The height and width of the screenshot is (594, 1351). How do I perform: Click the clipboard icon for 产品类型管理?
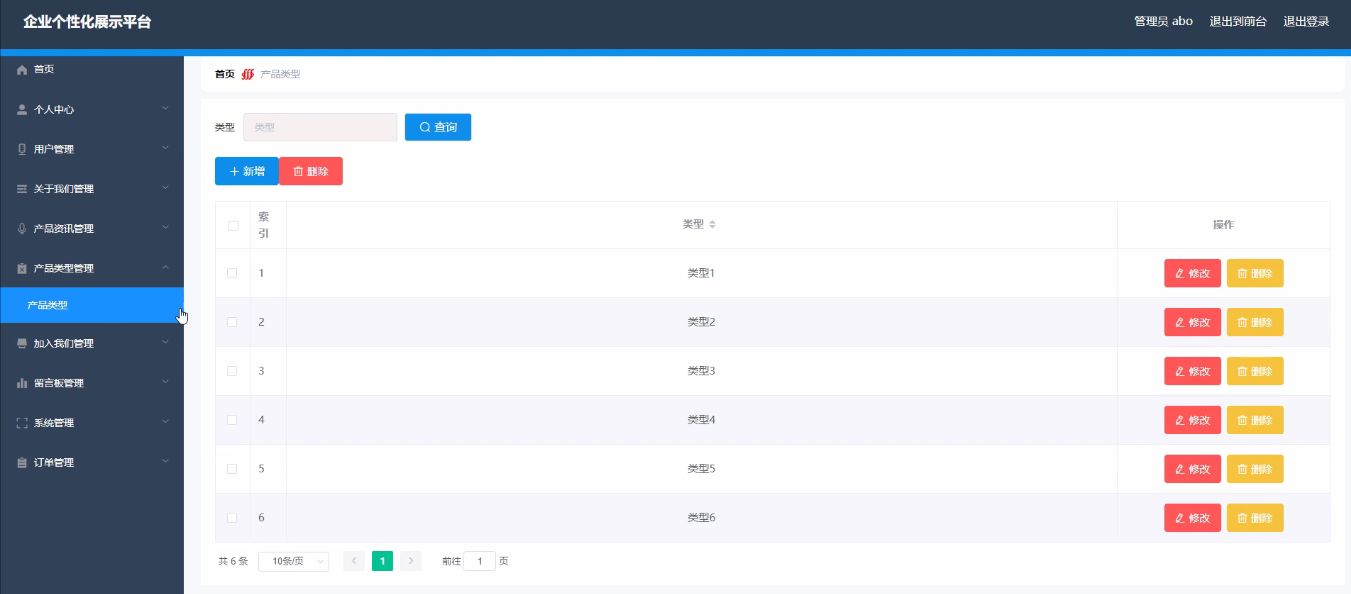22,268
